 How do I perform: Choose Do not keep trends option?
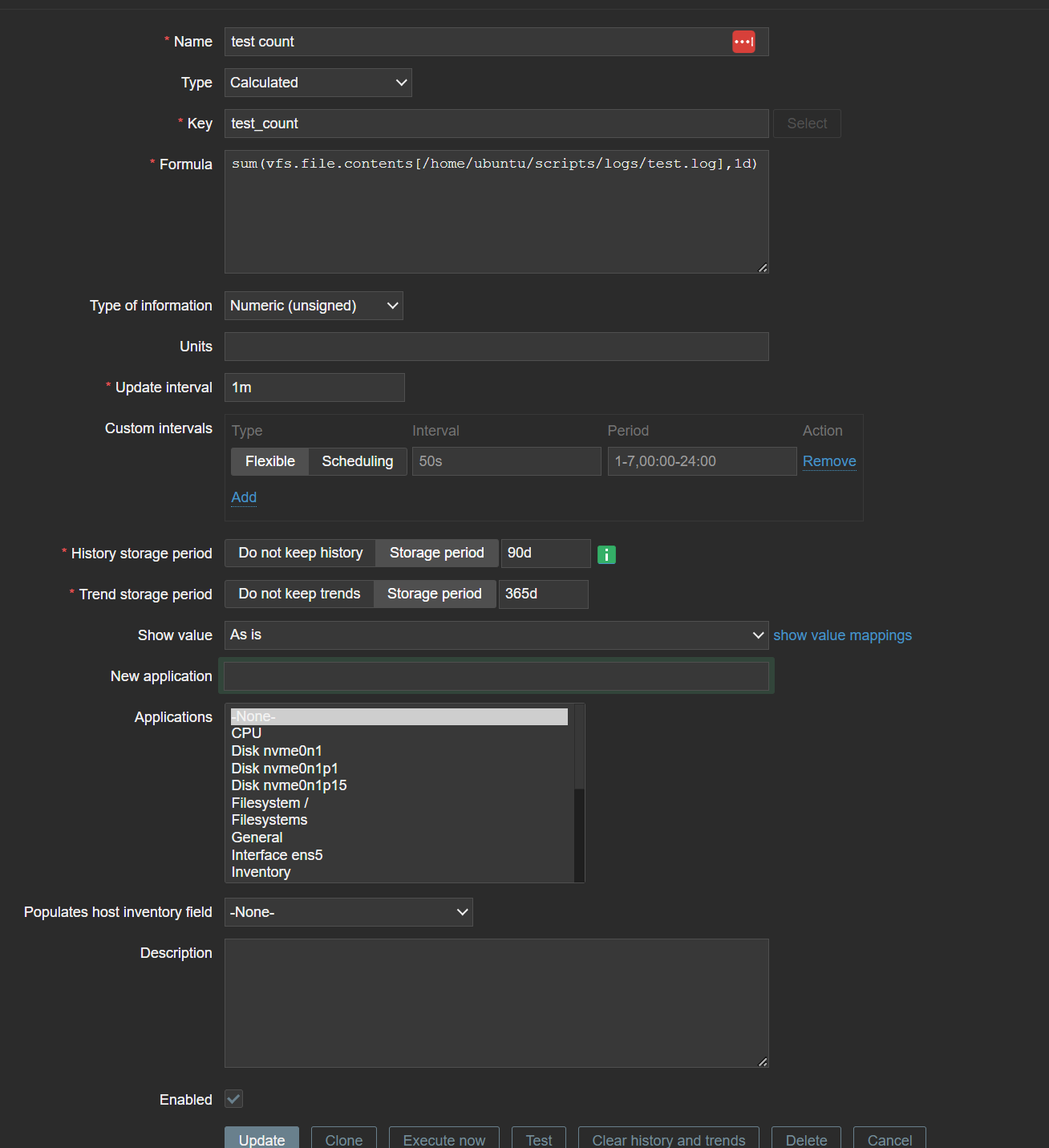coord(299,594)
